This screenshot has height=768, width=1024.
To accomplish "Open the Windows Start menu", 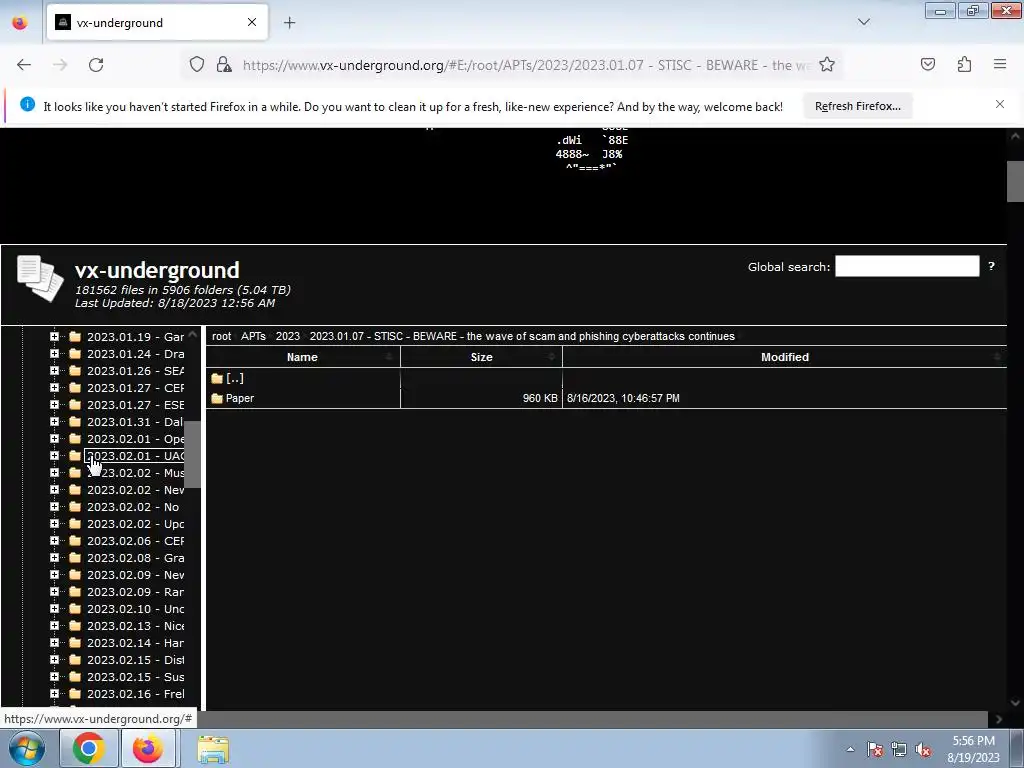I will coord(26,748).
